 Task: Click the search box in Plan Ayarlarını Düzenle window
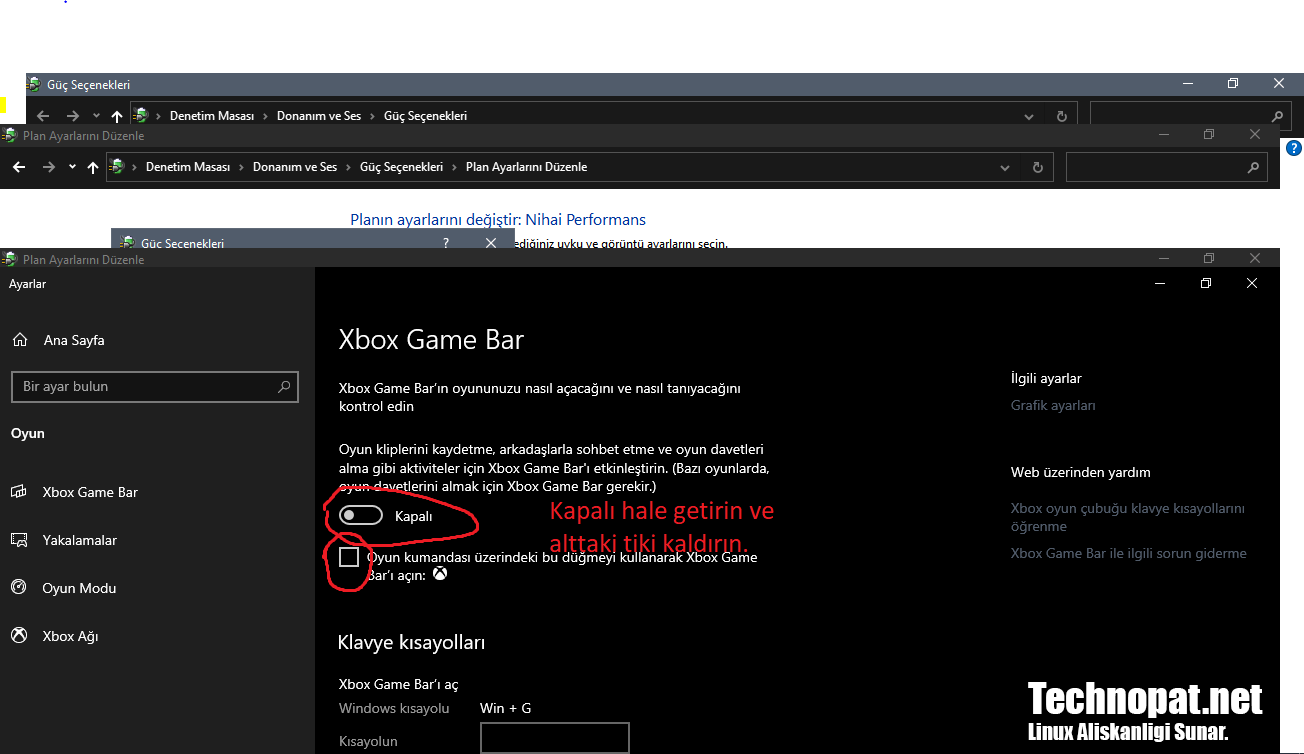click(1167, 167)
